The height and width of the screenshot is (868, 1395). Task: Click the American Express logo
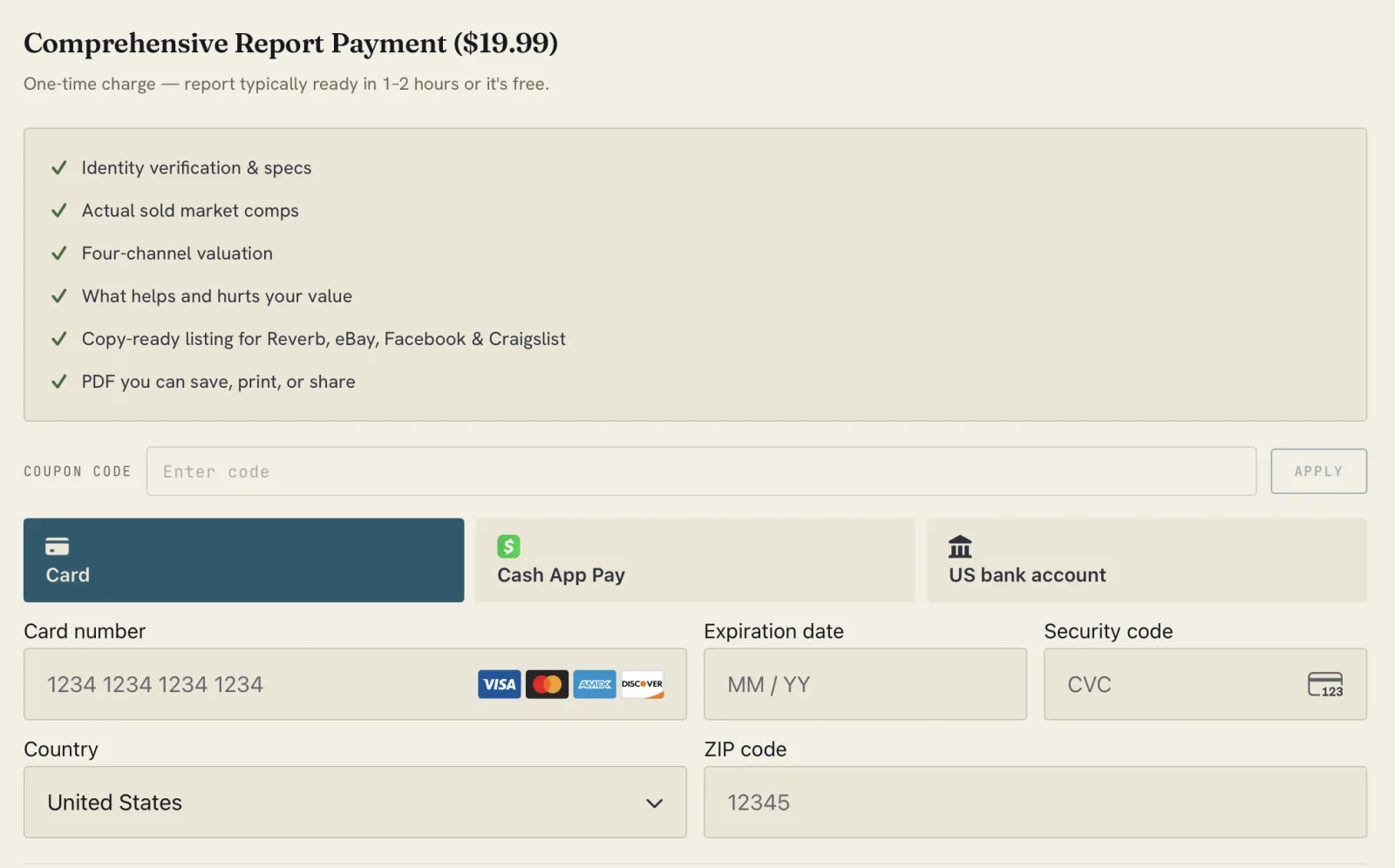[x=595, y=684]
